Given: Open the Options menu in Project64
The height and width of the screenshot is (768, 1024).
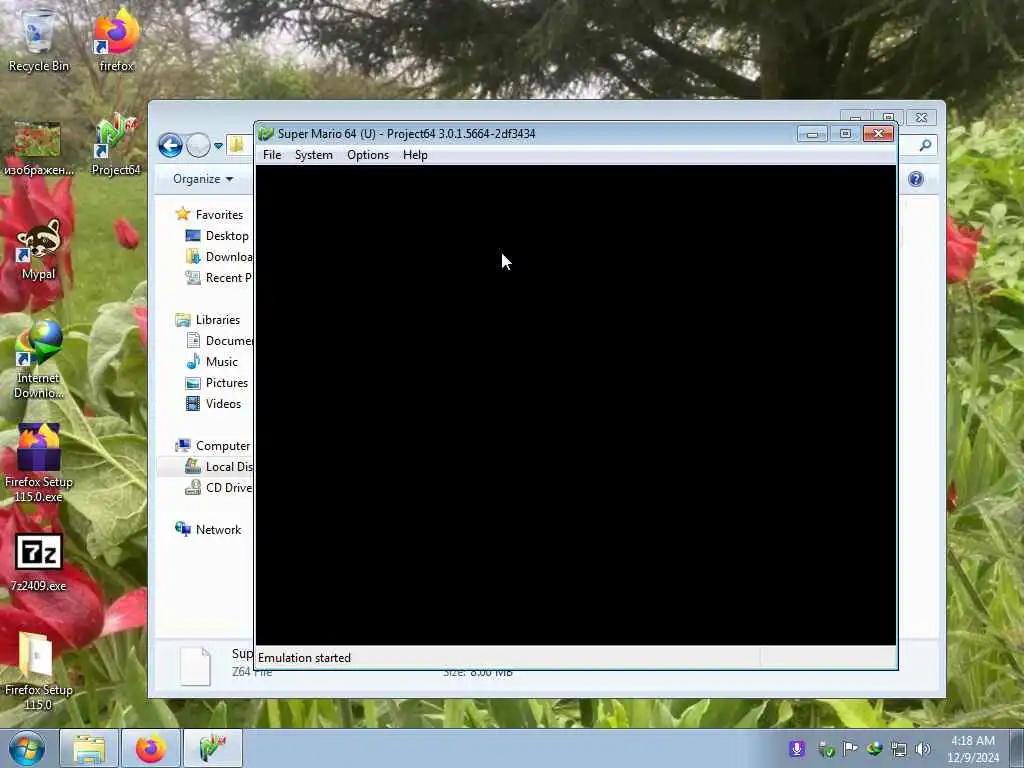Looking at the screenshot, I should point(368,155).
